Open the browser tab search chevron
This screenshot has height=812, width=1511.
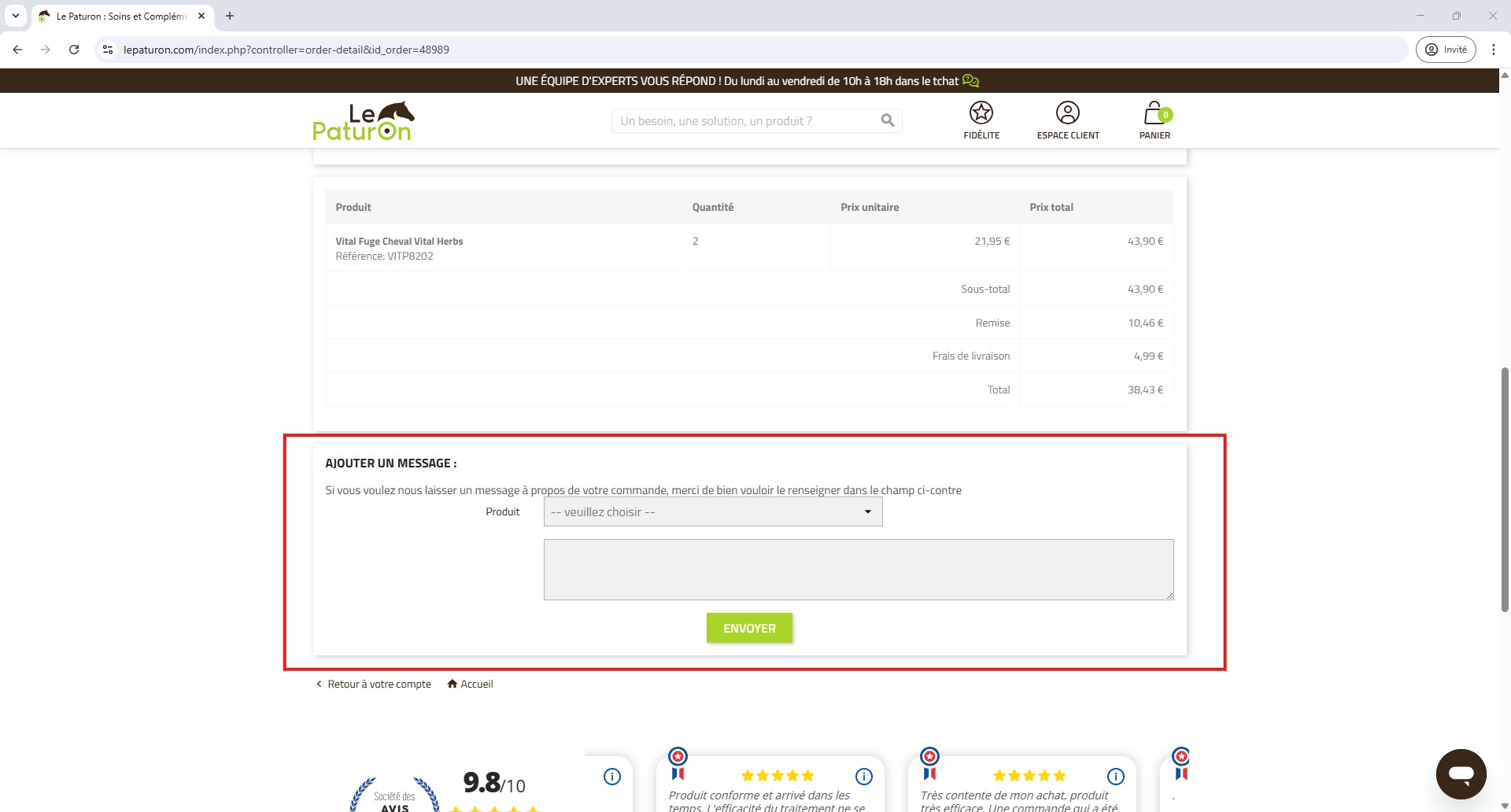pyautogui.click(x=15, y=16)
